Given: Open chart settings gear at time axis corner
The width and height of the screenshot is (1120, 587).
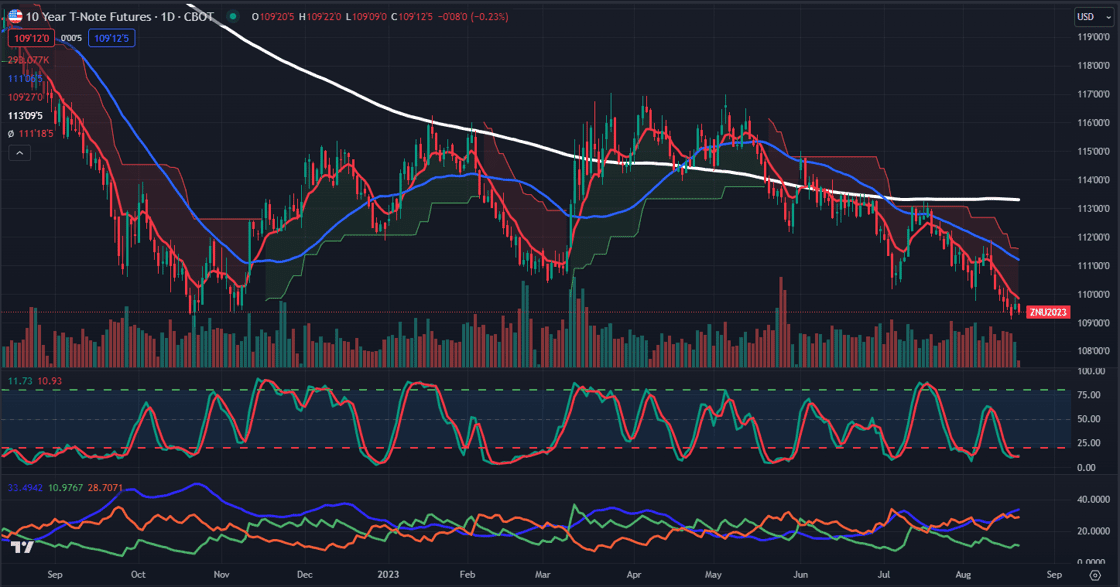Looking at the screenshot, I should (1095, 575).
